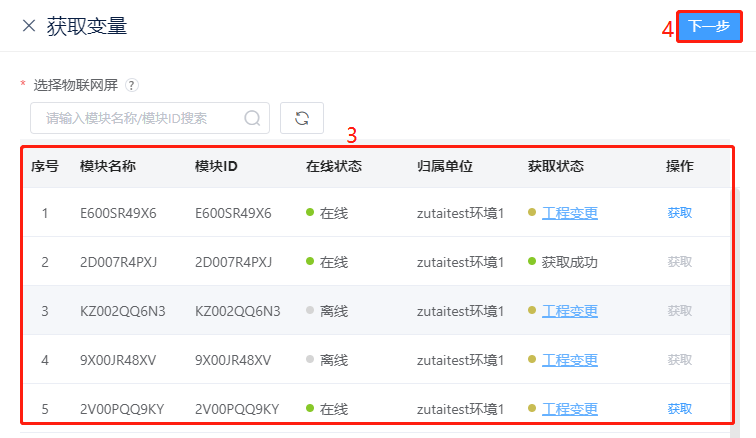The width and height of the screenshot is (756, 438).
Task: Click the 归属单位 column header
Action: pyautogui.click(x=445, y=166)
